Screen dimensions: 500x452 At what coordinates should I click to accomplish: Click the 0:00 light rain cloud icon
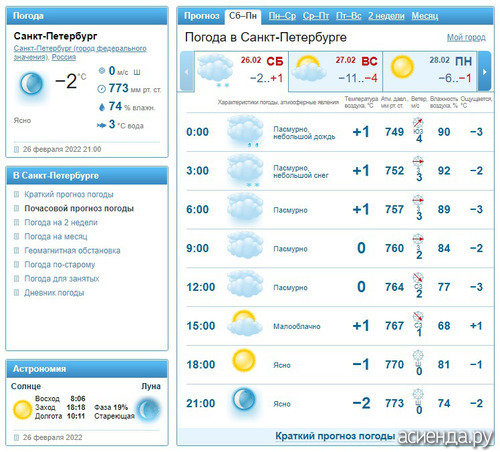click(x=245, y=131)
